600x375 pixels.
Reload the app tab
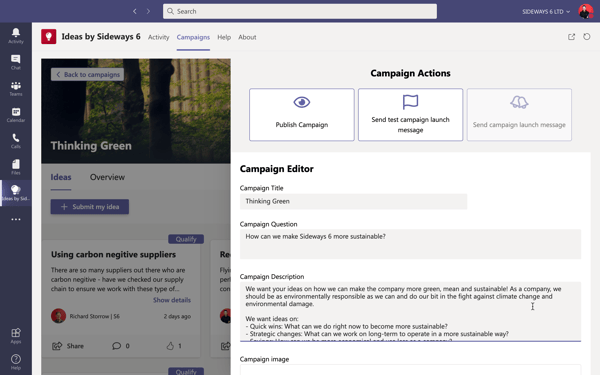[x=587, y=37]
